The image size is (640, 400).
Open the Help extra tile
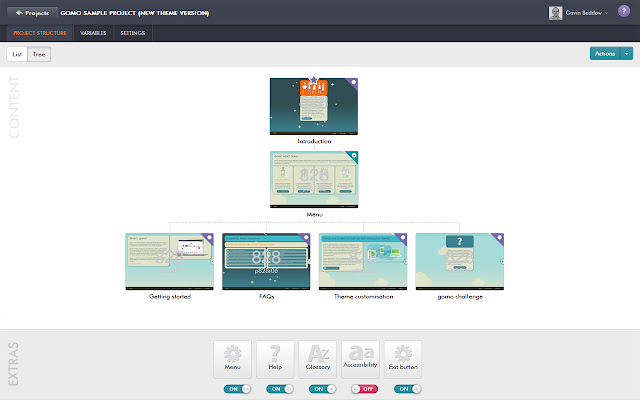coord(275,359)
